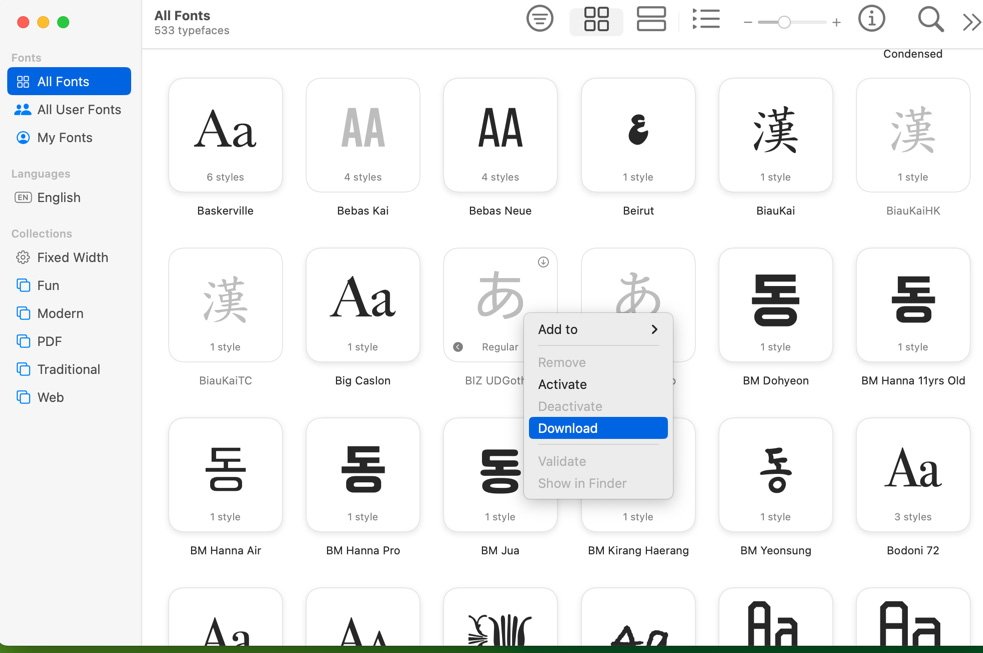The width and height of the screenshot is (983, 653).
Task: Switch to samples view layout
Action: pos(651,19)
